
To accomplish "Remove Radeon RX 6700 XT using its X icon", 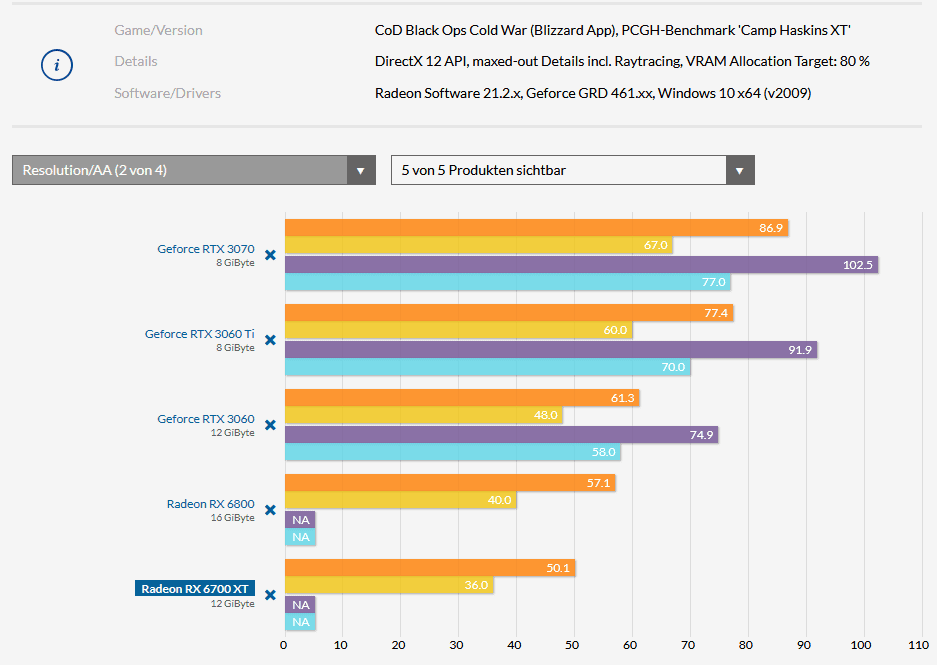I will [270, 595].
